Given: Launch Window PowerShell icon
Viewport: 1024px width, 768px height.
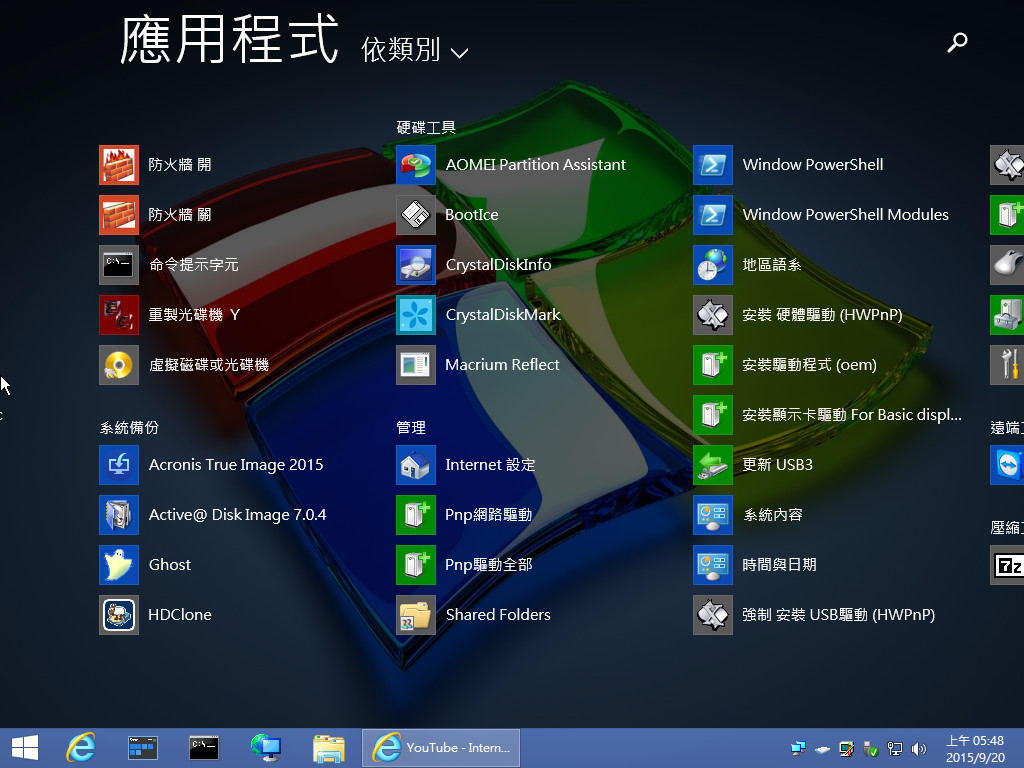Looking at the screenshot, I should click(713, 165).
